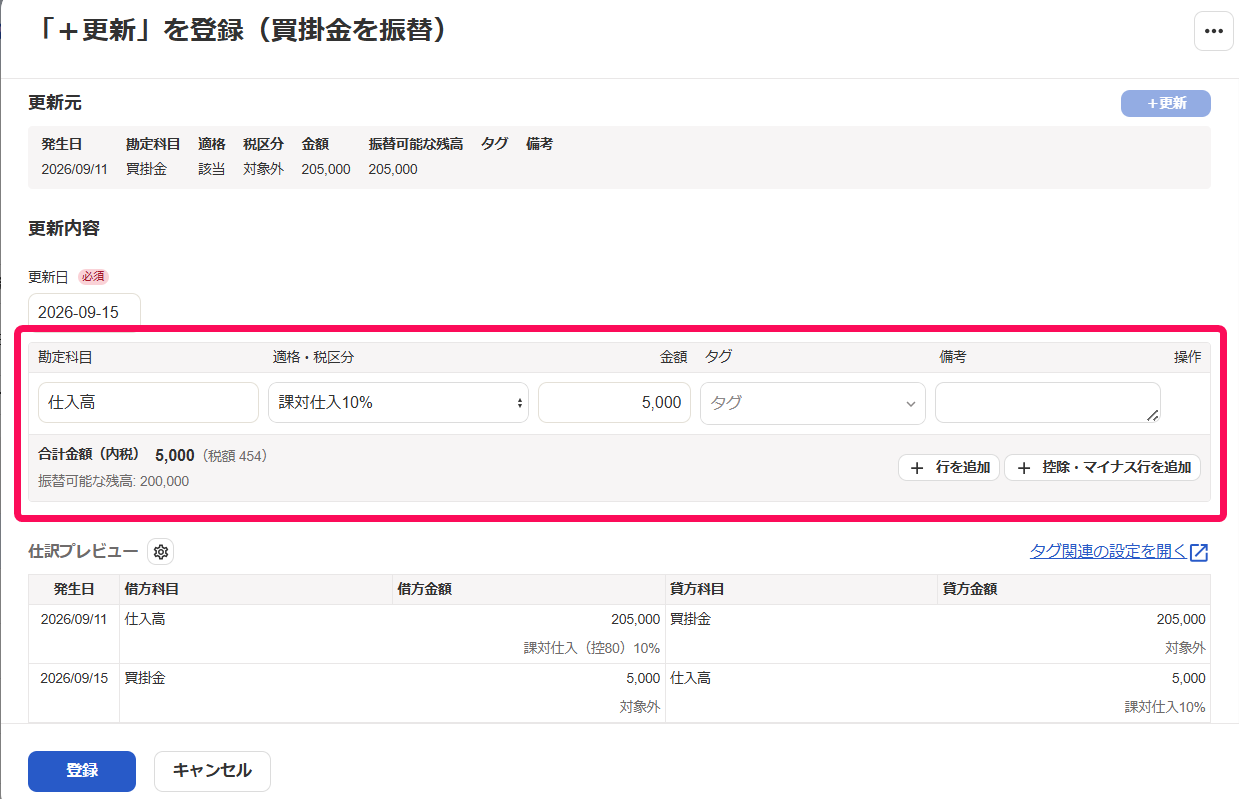Open the 課対仕入10% tax category dropdown

click(398, 402)
